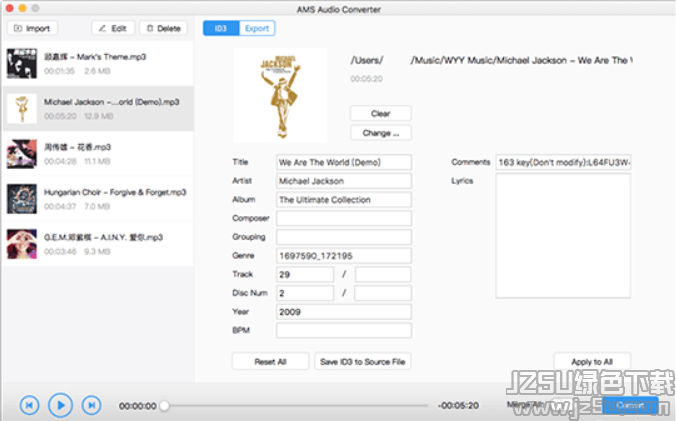
Task: Select the Michael Jackson Demo.mp3 track
Action: (x=98, y=109)
